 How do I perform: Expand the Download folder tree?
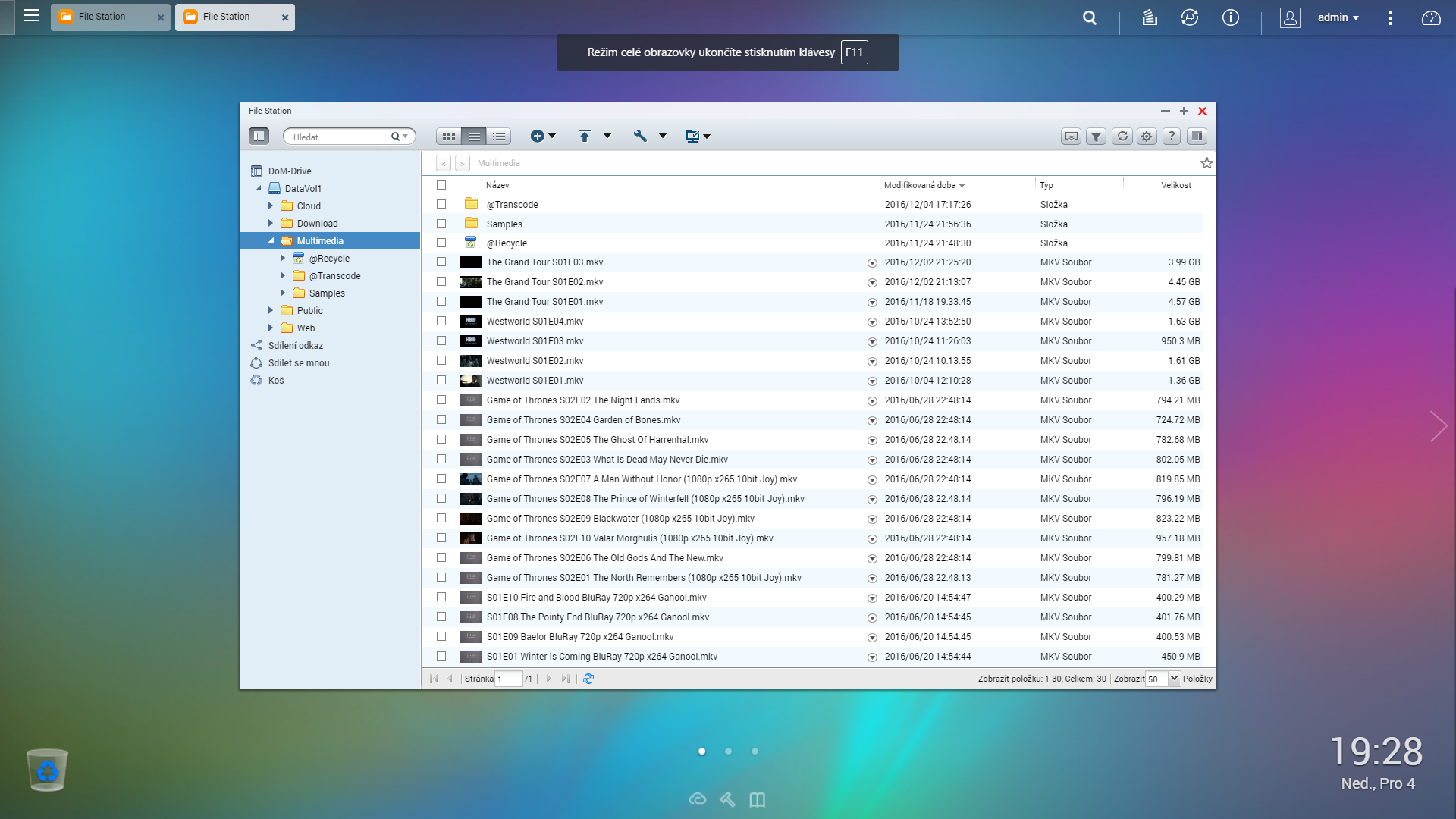[271, 223]
